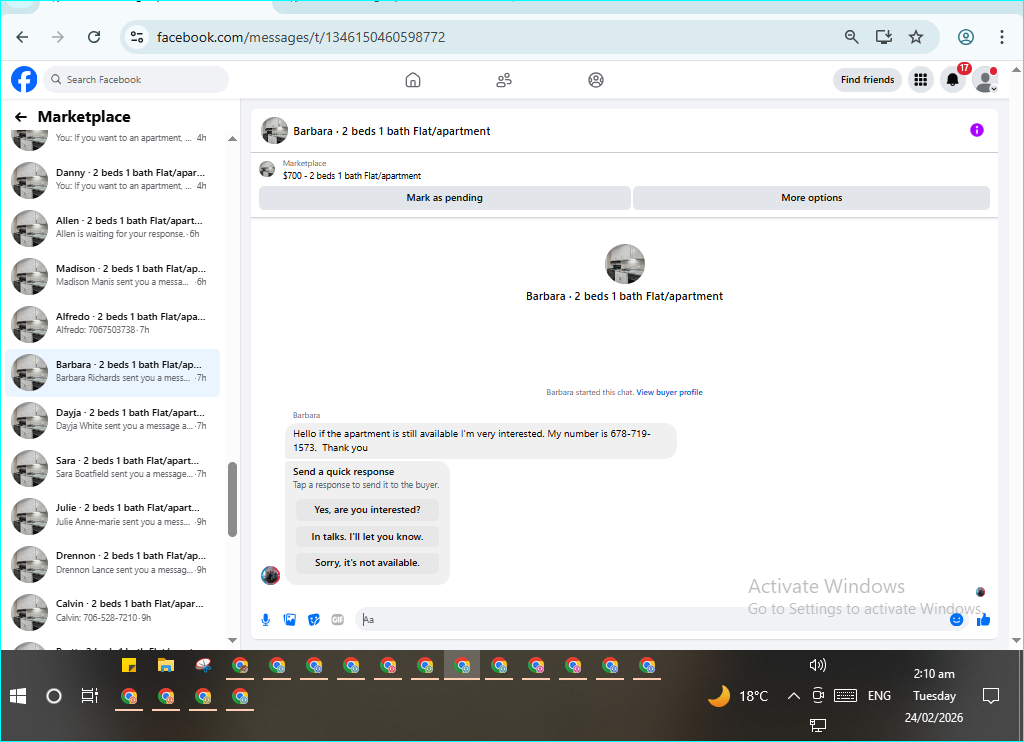
Task: Open File Explorer from taskbar
Action: click(166, 666)
